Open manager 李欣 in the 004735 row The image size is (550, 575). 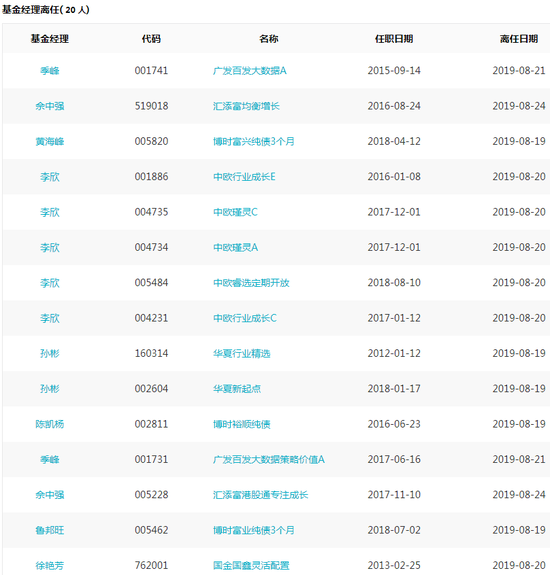click(50, 212)
